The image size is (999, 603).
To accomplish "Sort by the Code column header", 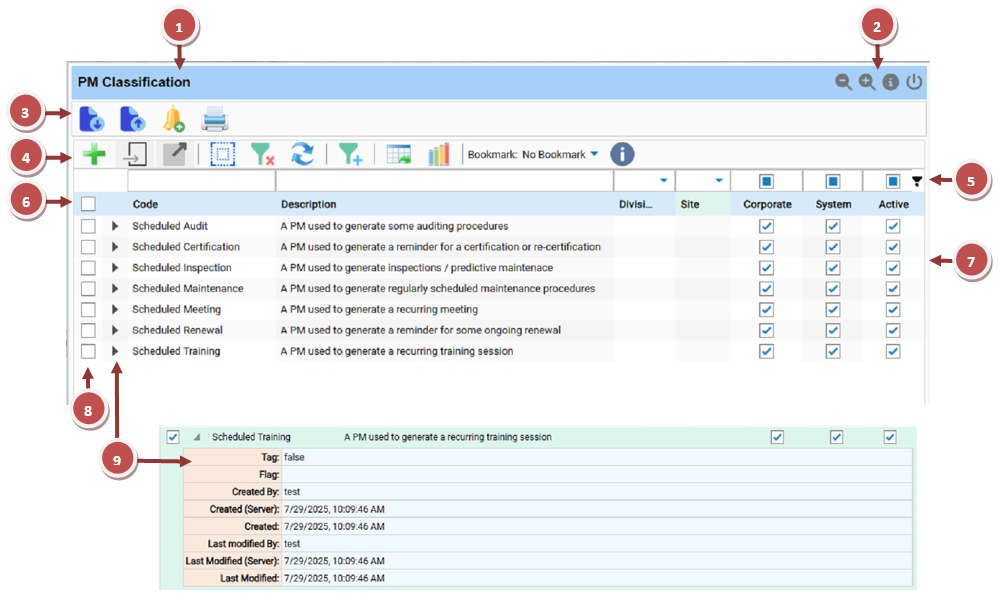I will (x=146, y=204).
